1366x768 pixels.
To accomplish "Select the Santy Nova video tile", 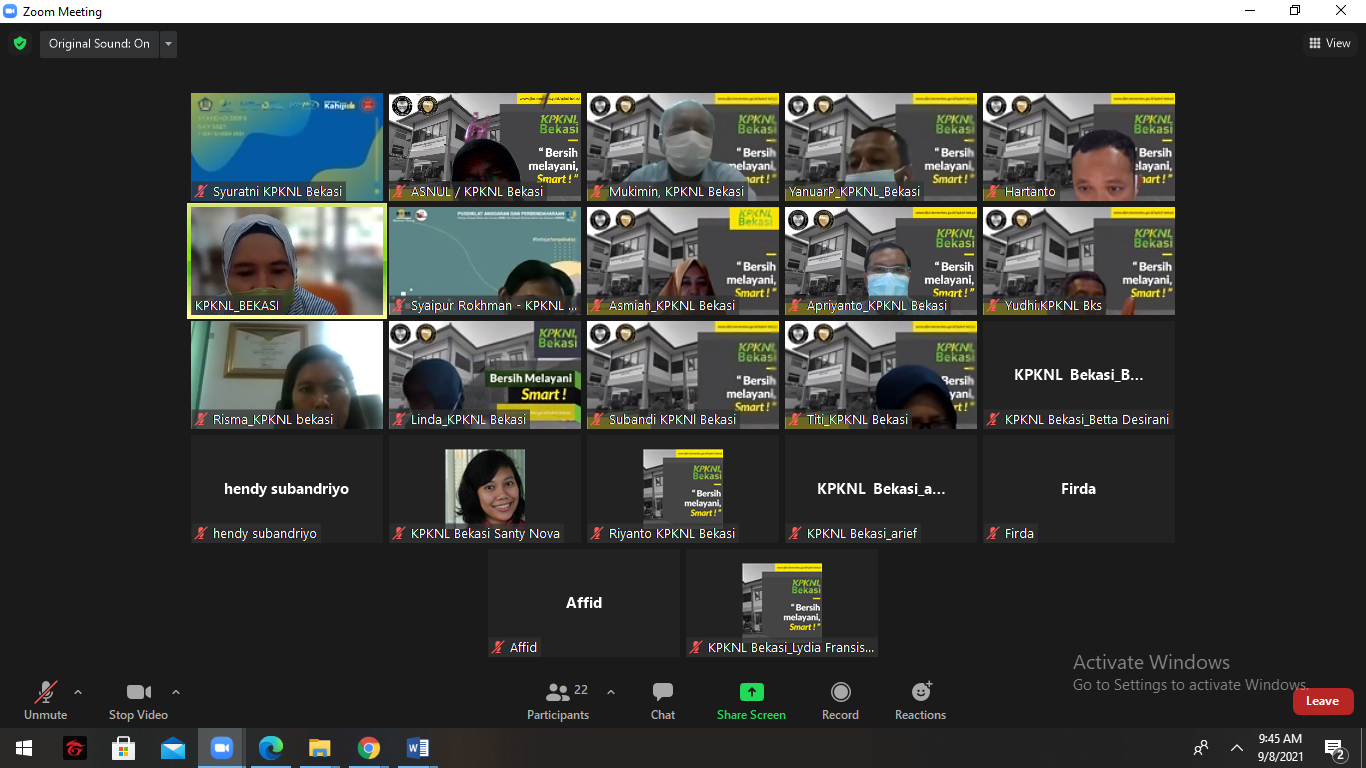I will [485, 488].
